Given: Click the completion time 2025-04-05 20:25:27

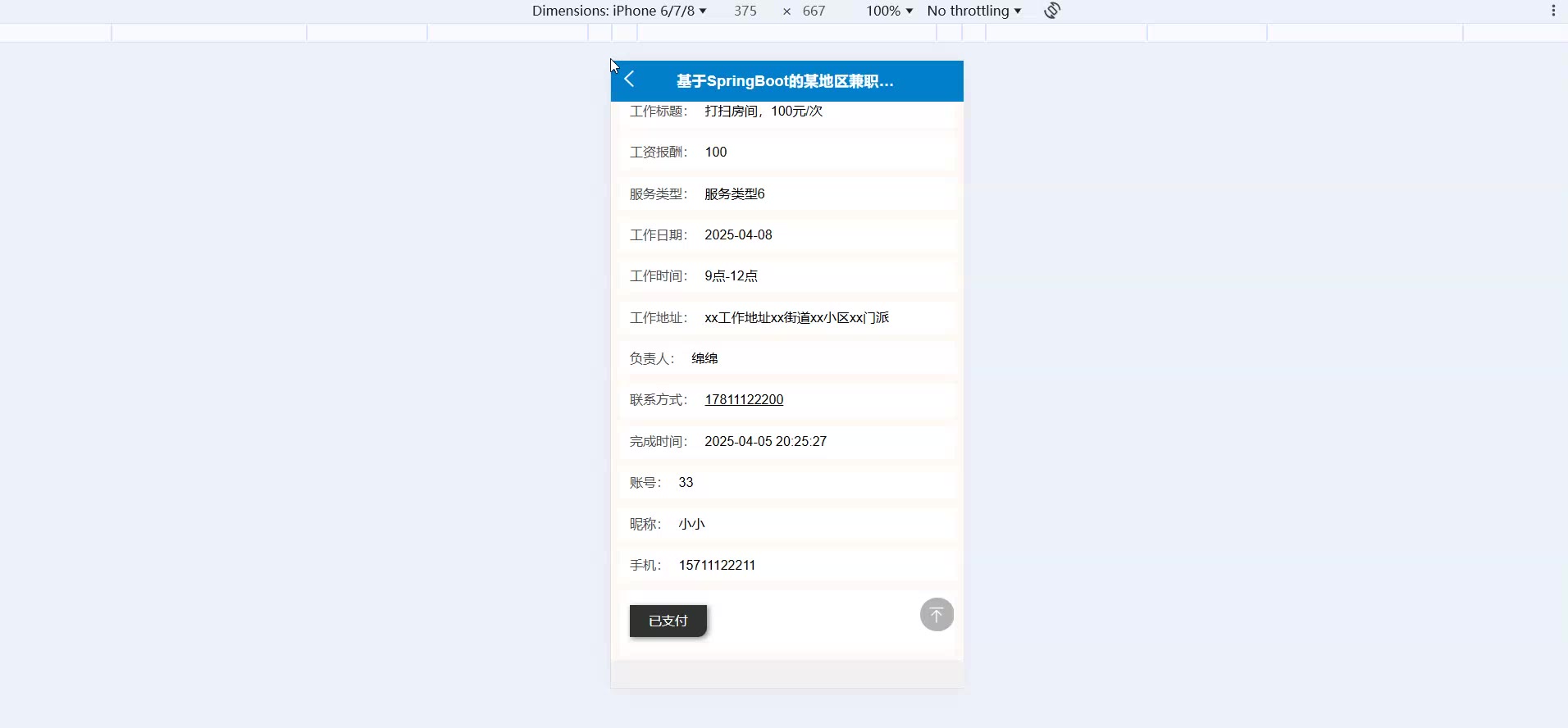Looking at the screenshot, I should (766, 441).
